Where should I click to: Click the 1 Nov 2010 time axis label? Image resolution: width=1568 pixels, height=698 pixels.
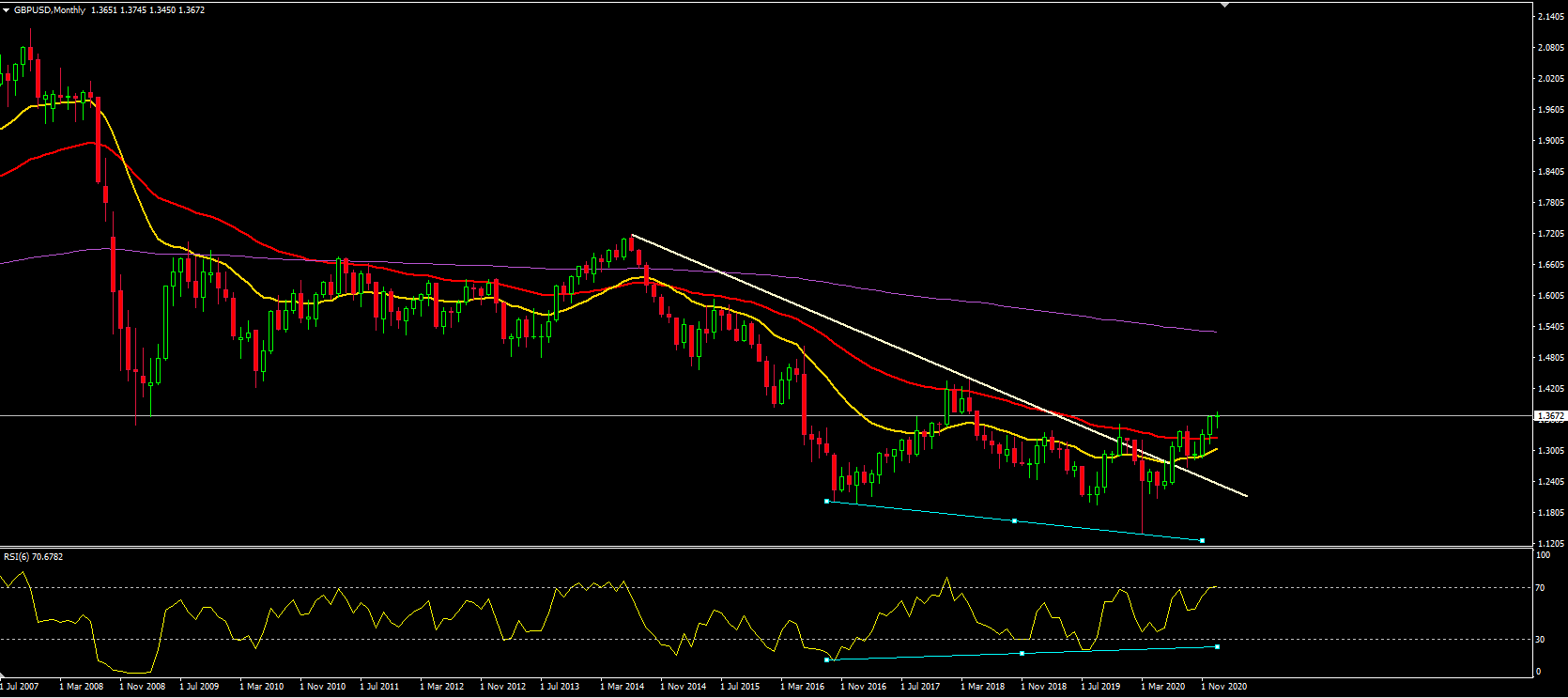click(322, 687)
